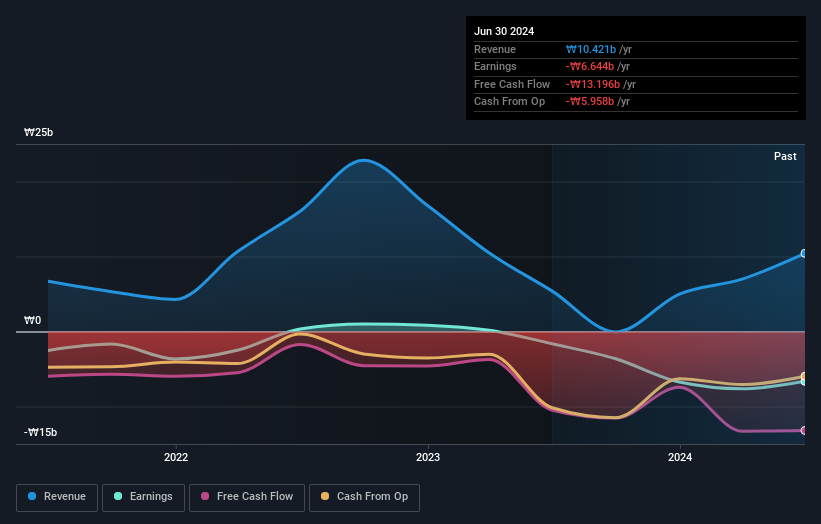Screen dimensions: 821x524
Task: Click the blue Revenue endpoint marker
Action: [x=804, y=253]
